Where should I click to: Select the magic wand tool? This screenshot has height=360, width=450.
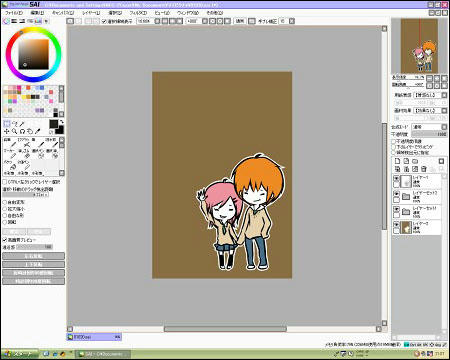(22, 124)
